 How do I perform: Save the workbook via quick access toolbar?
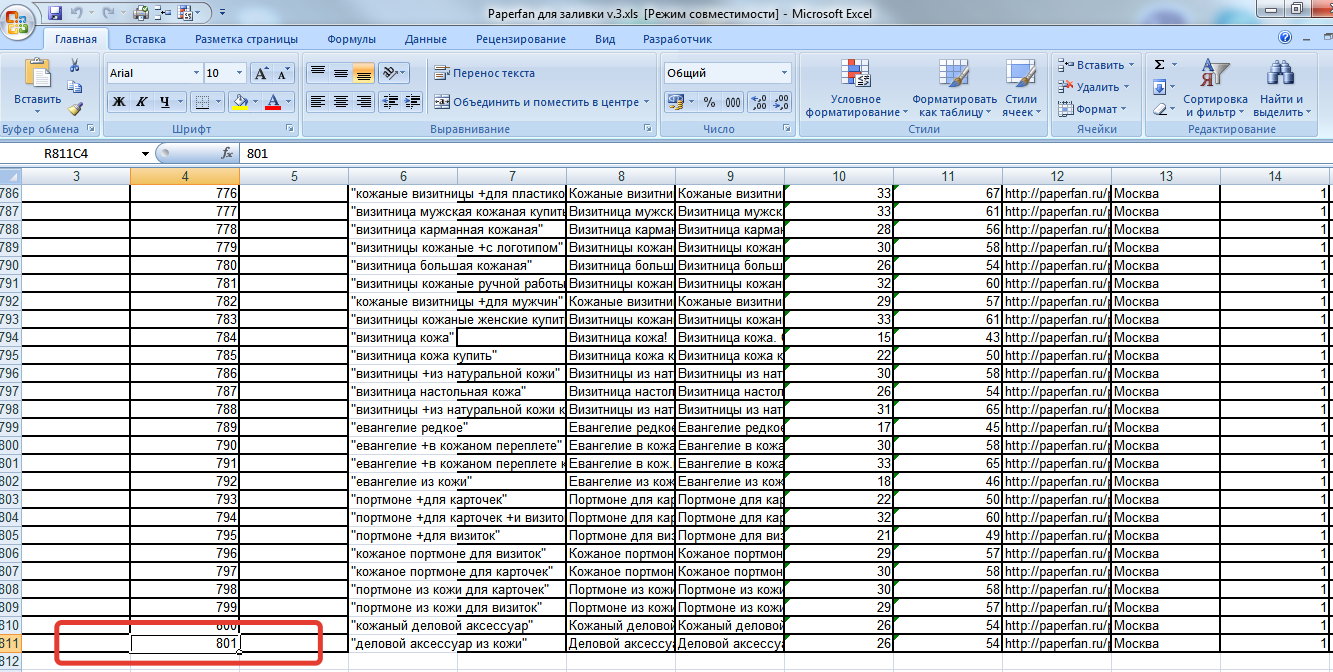(x=55, y=13)
